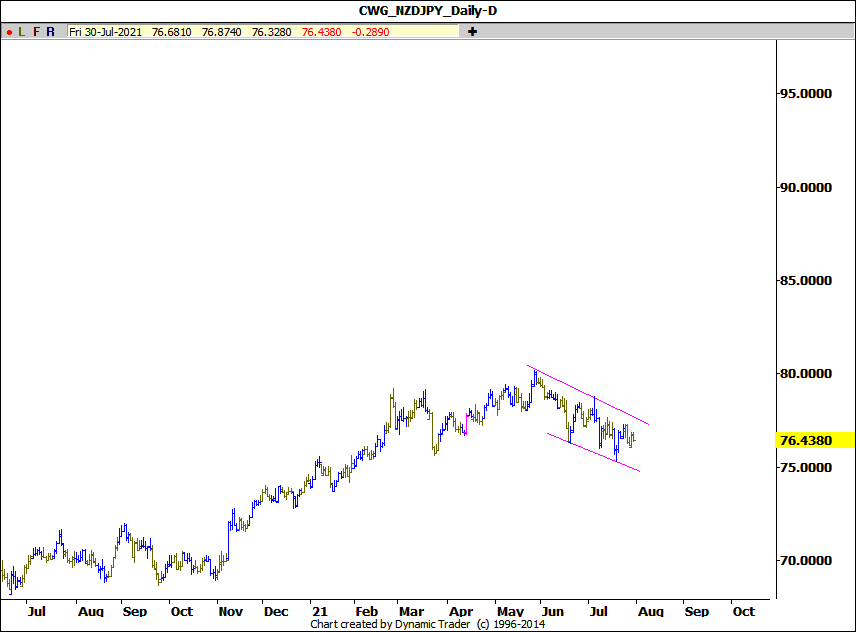The width and height of the screenshot is (856, 632).
Task: Click the Jun label on time axis
Action: point(552,611)
